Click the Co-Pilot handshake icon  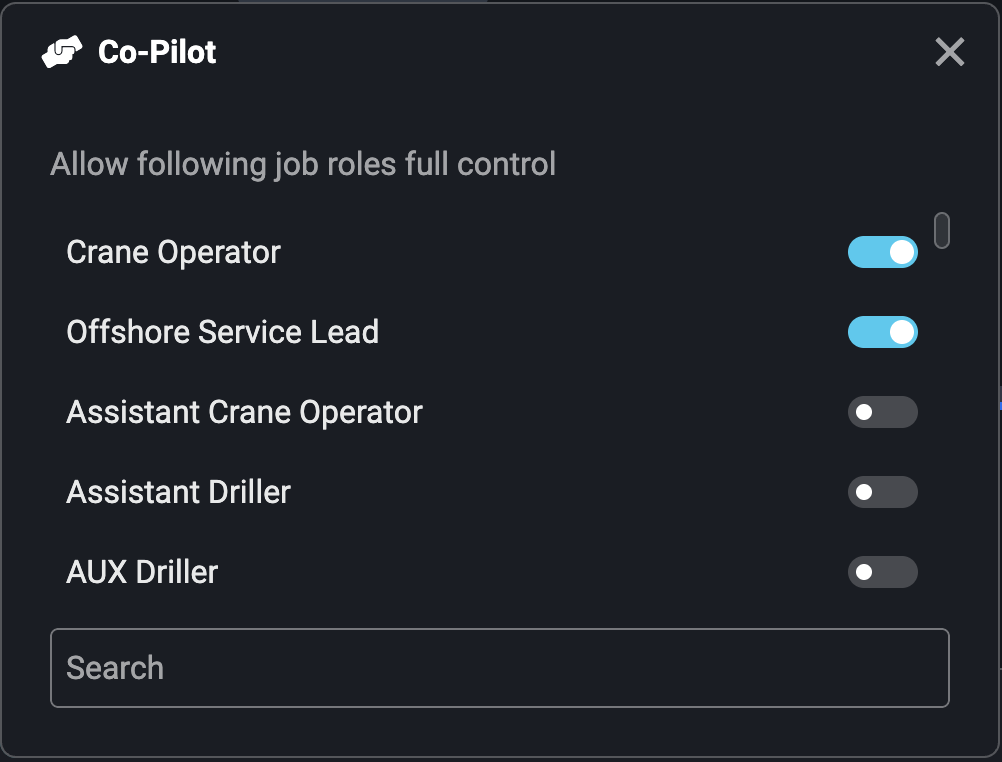coord(62,52)
